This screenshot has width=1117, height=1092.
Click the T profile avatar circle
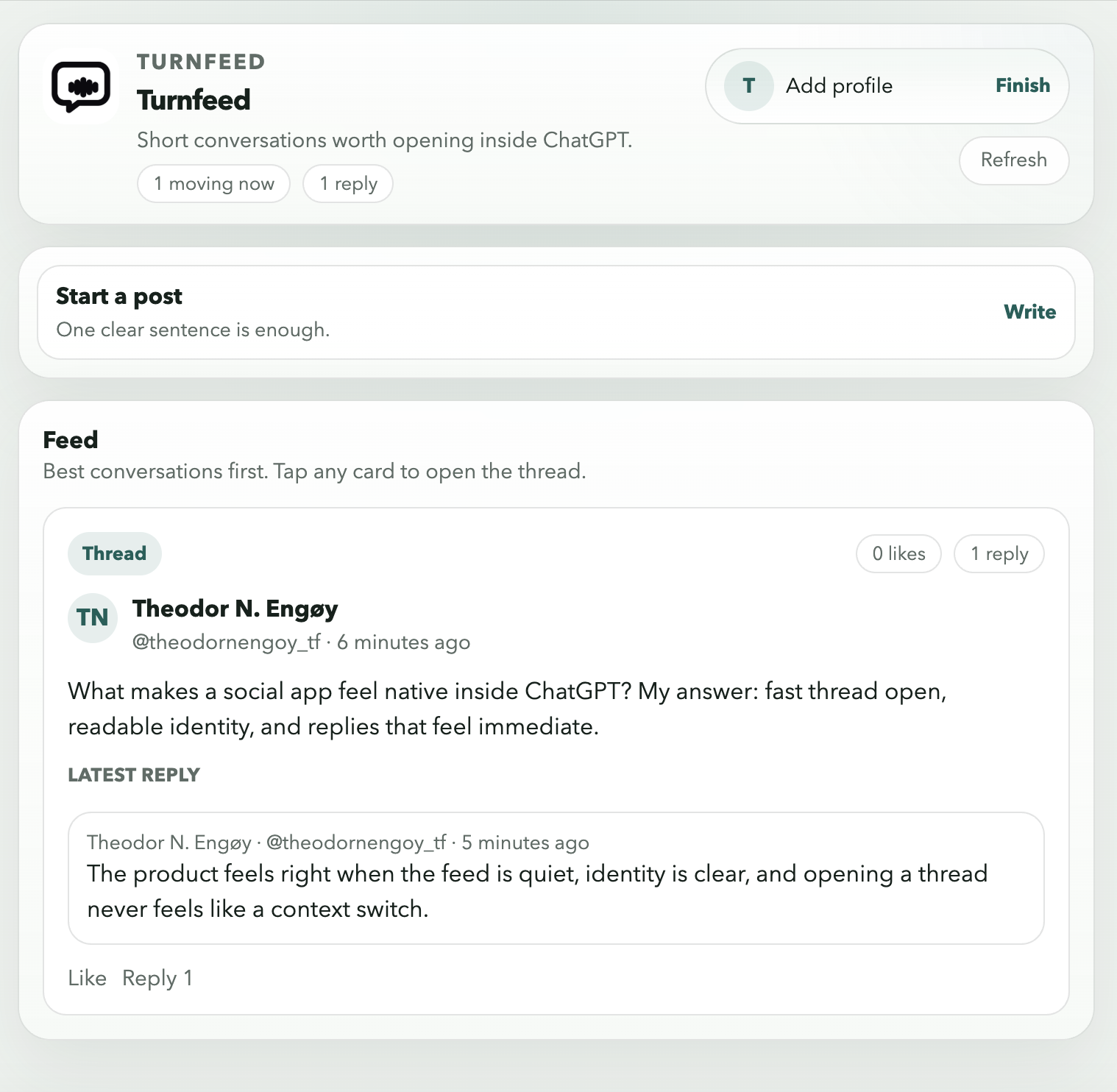click(748, 86)
